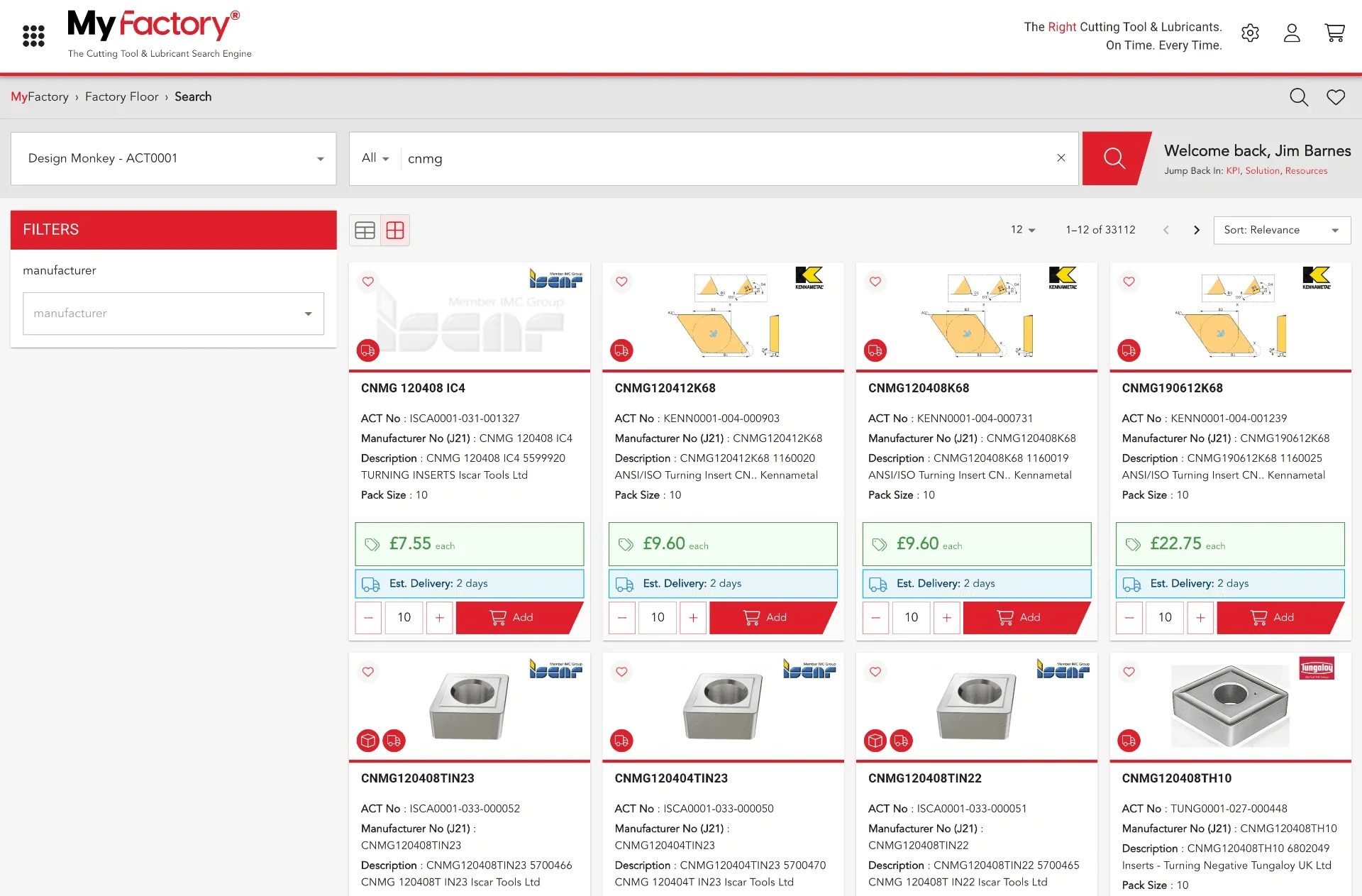The height and width of the screenshot is (896, 1362).
Task: Go to Factory Floor breadcrumb
Action: point(121,96)
